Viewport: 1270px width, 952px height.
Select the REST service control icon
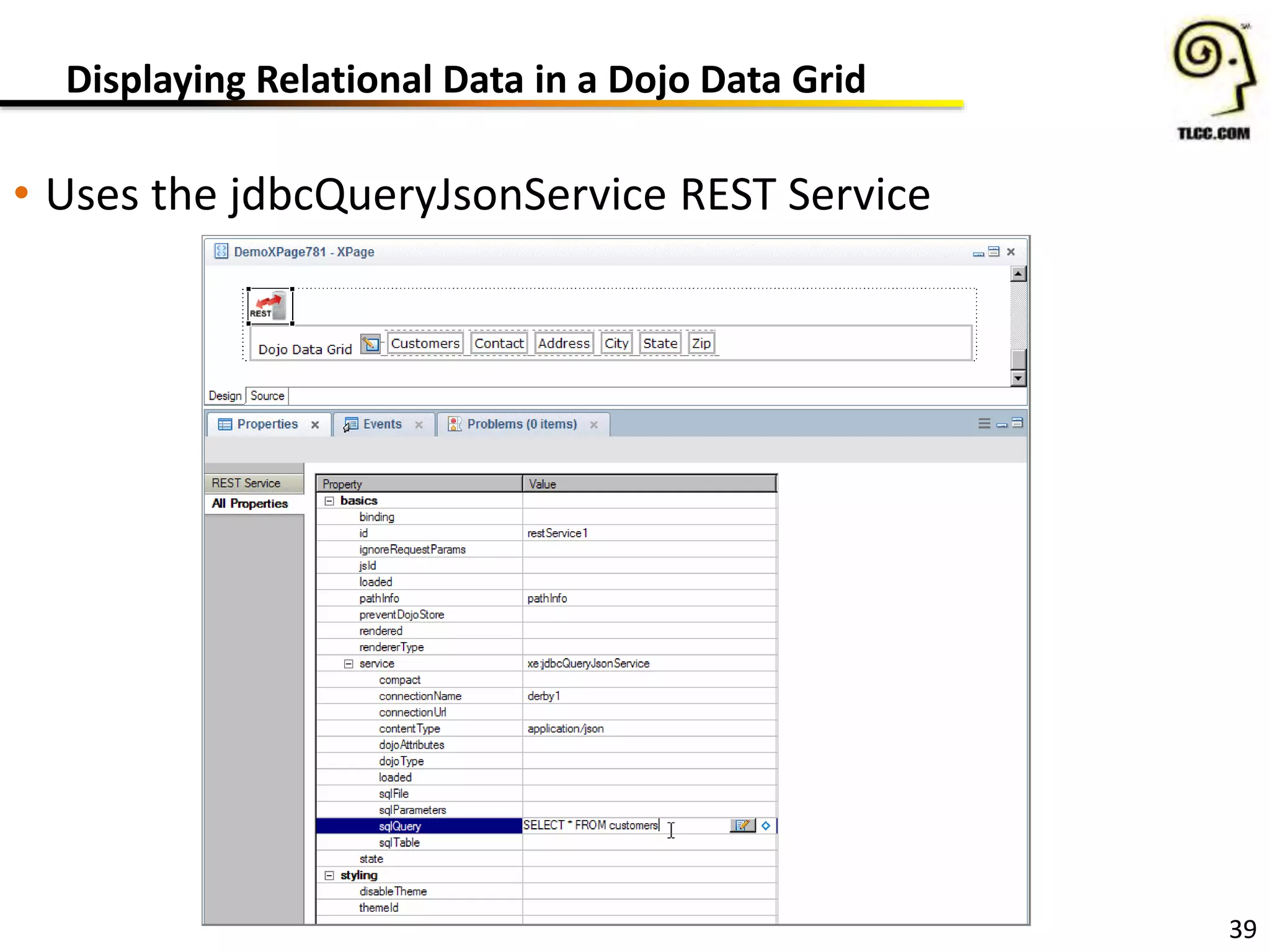point(270,306)
